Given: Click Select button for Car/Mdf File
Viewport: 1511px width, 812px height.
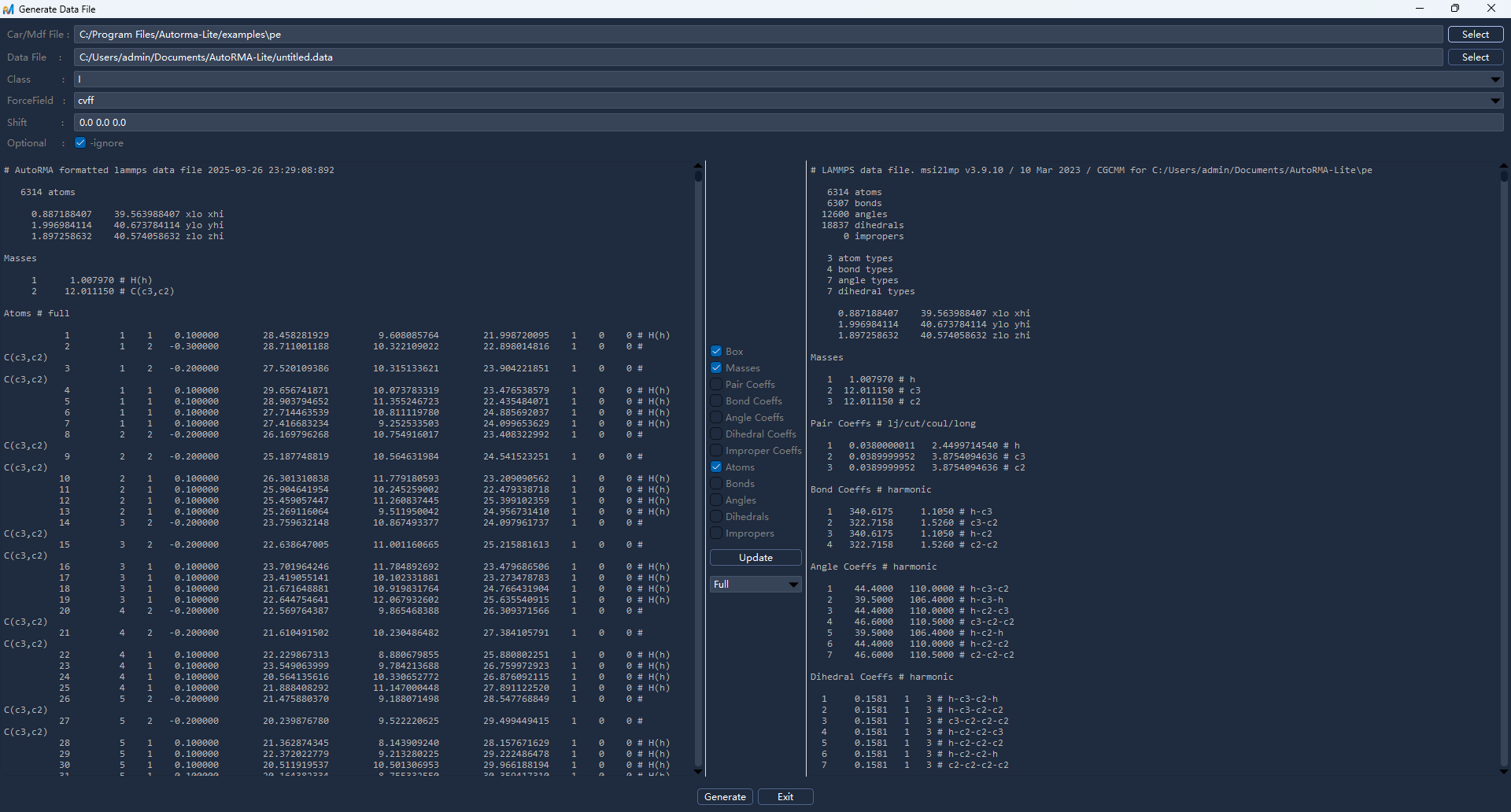Looking at the screenshot, I should [1476, 34].
